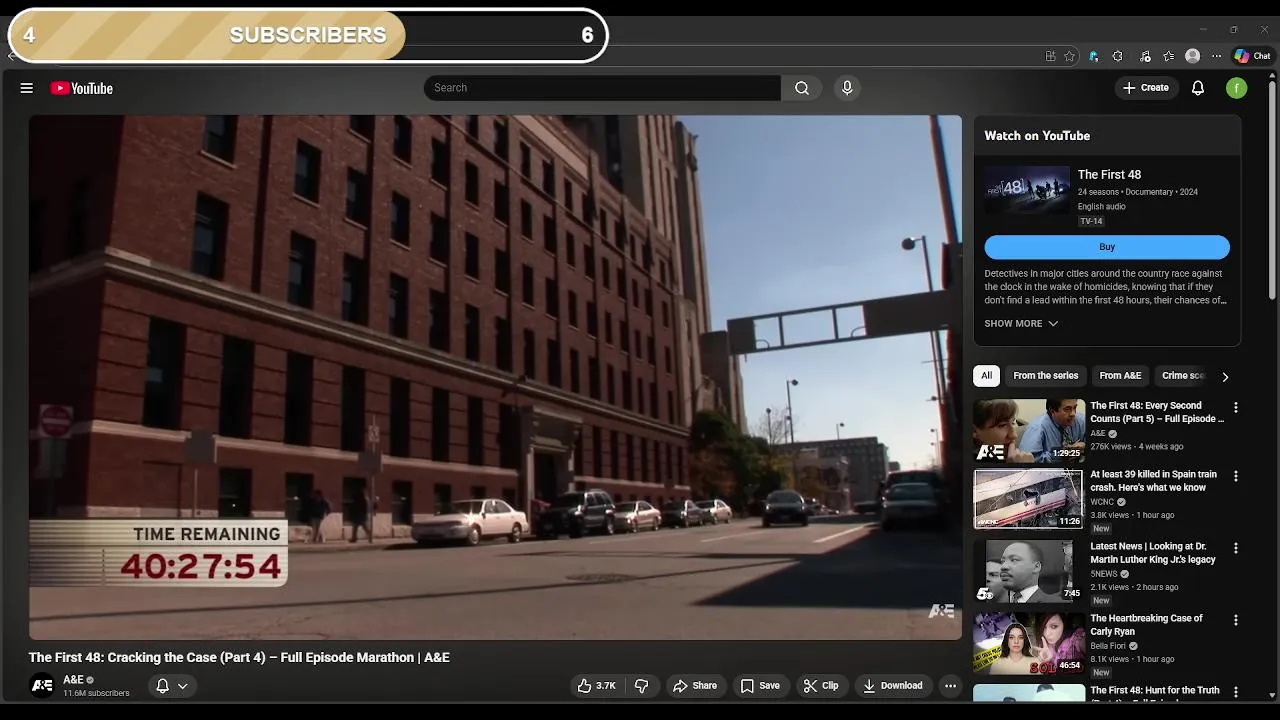Open Copilot Chat in browser toolbar
The image size is (1280, 720).
pyautogui.click(x=1252, y=56)
